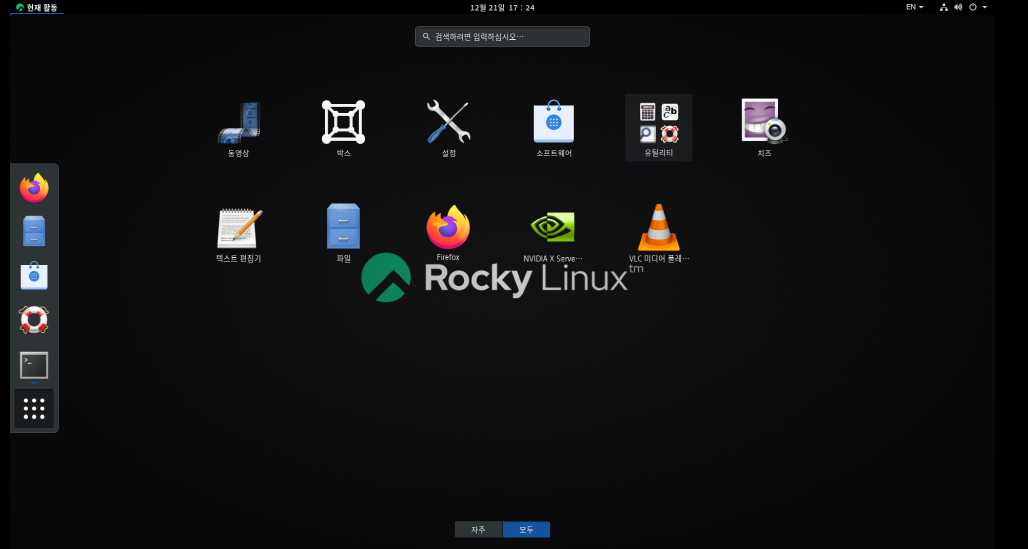Open EN input source menu

click(x=915, y=7)
